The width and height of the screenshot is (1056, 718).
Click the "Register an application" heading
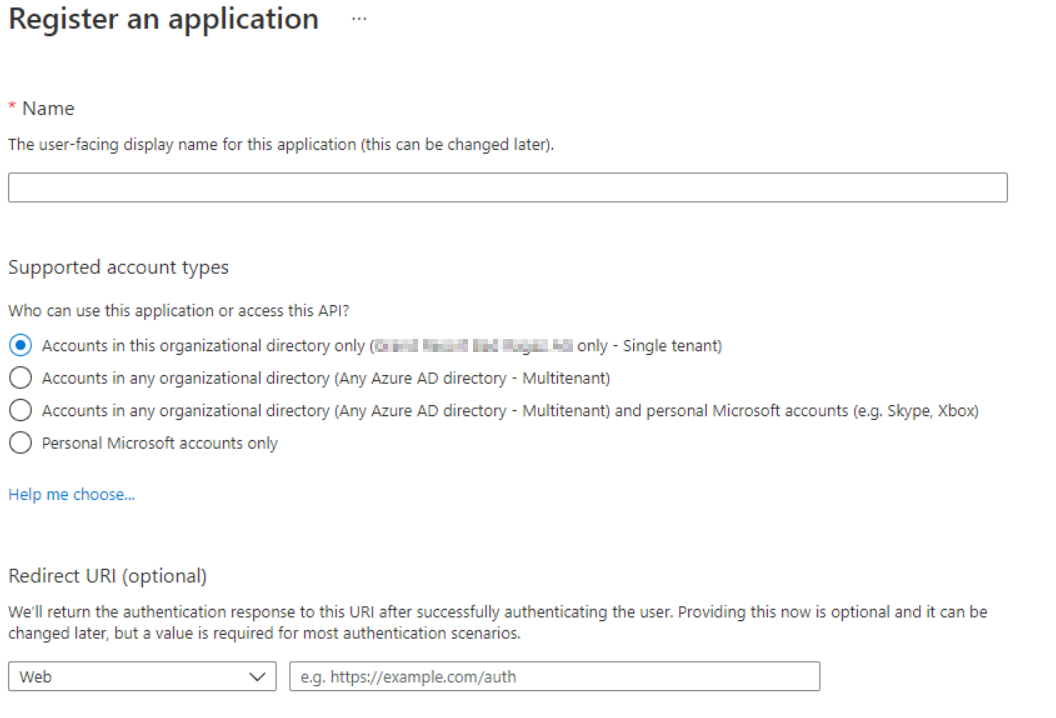pyautogui.click(x=162, y=19)
